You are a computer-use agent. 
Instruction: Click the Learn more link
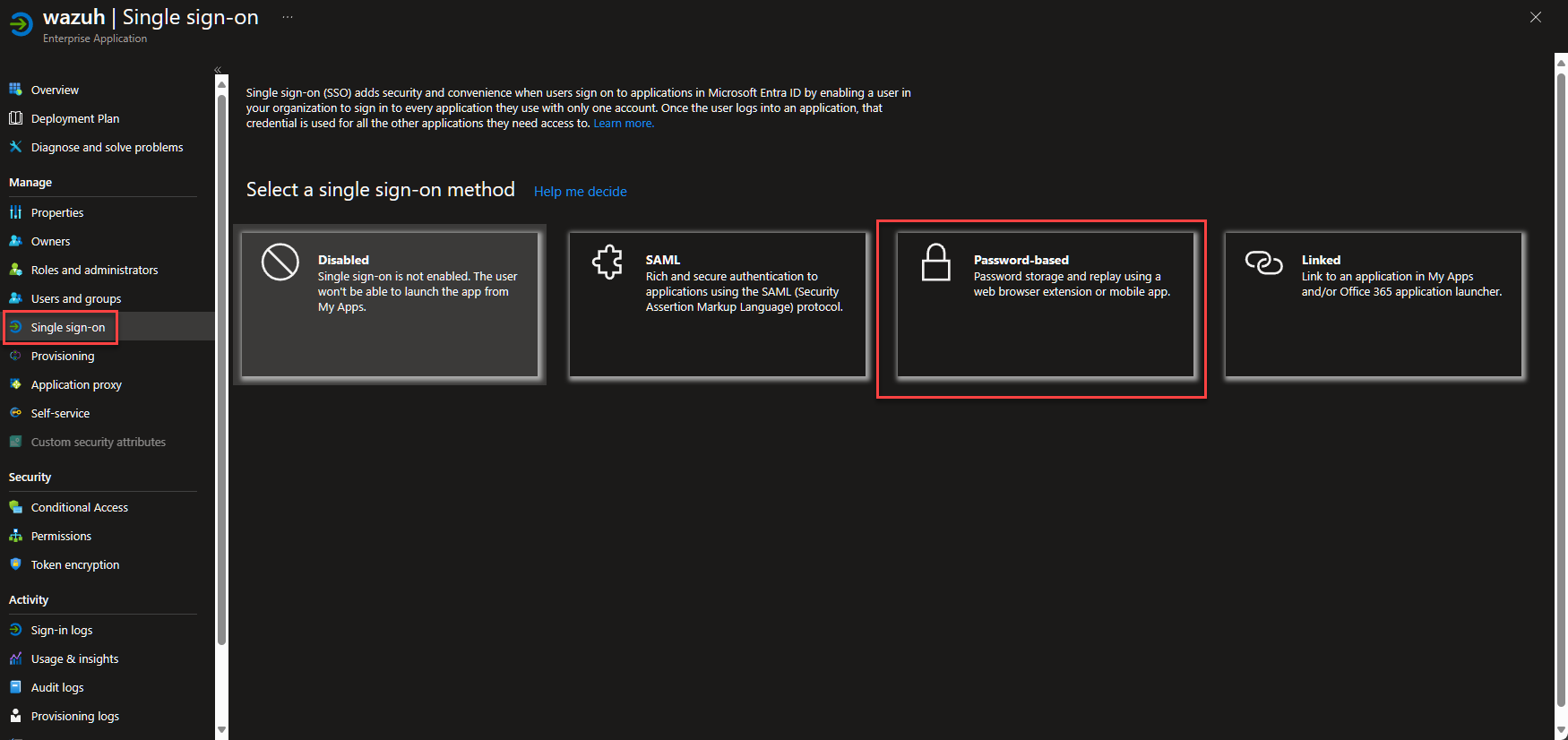point(624,124)
